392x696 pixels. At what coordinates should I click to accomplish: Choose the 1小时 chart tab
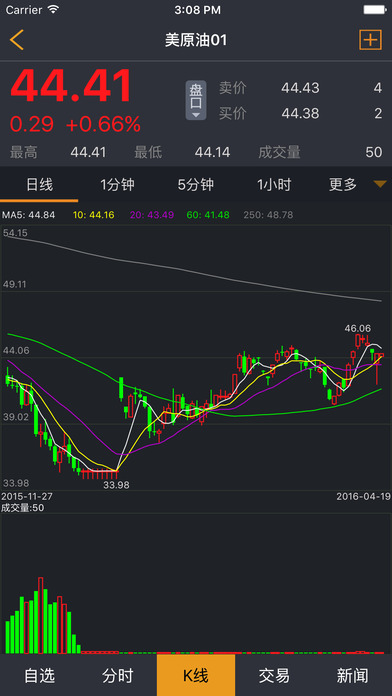coord(274,184)
